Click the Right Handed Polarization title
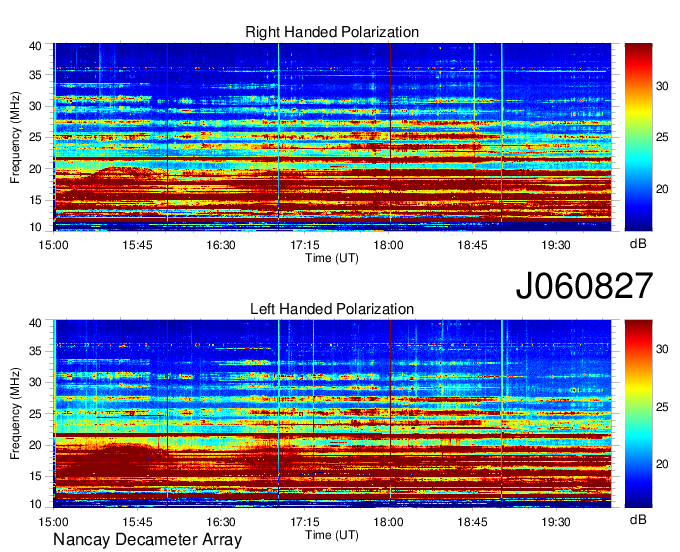680x552 pixels. pyautogui.click(x=332, y=32)
